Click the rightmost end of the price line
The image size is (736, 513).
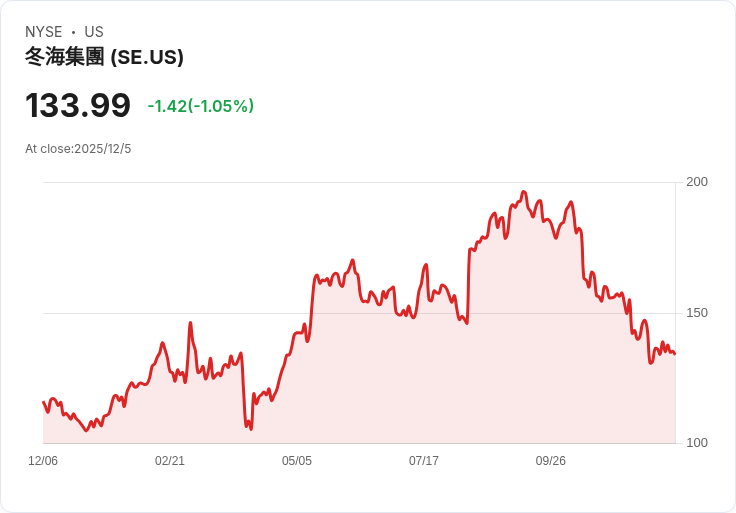click(674, 353)
